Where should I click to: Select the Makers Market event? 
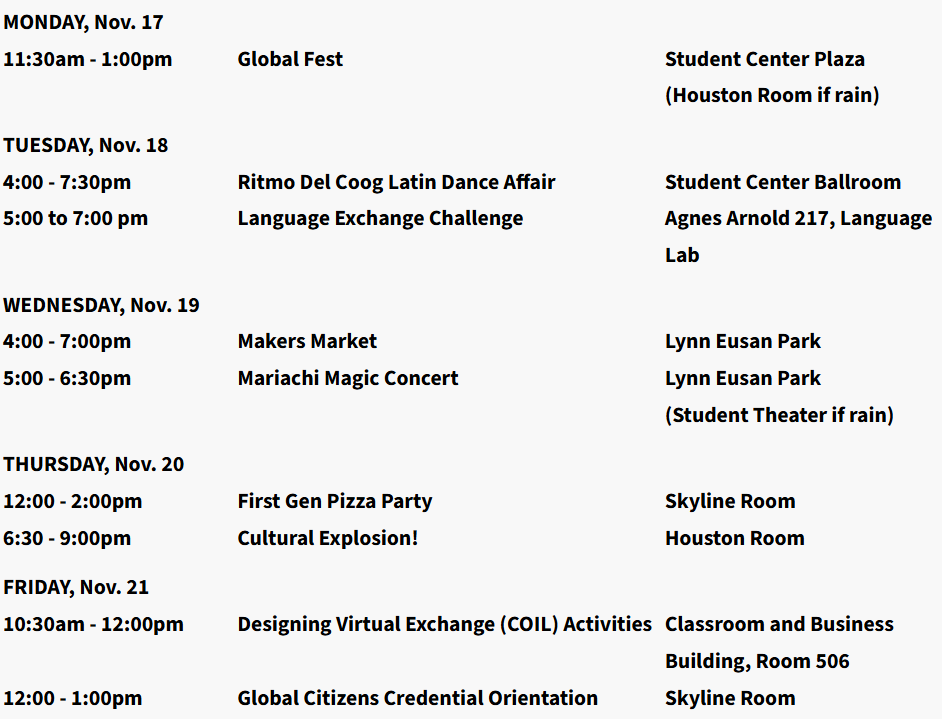click(307, 341)
